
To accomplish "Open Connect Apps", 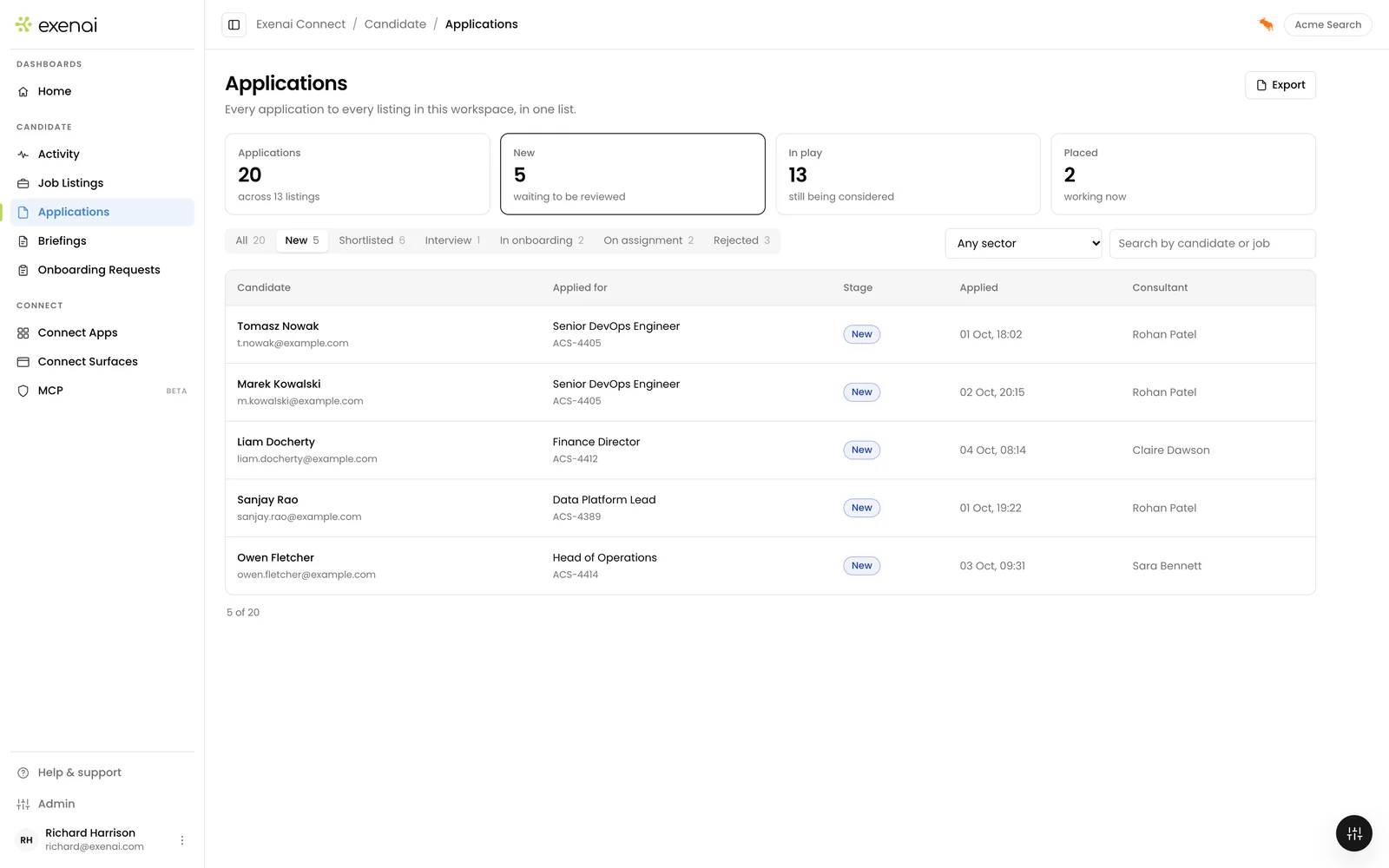I will pos(102,332).
